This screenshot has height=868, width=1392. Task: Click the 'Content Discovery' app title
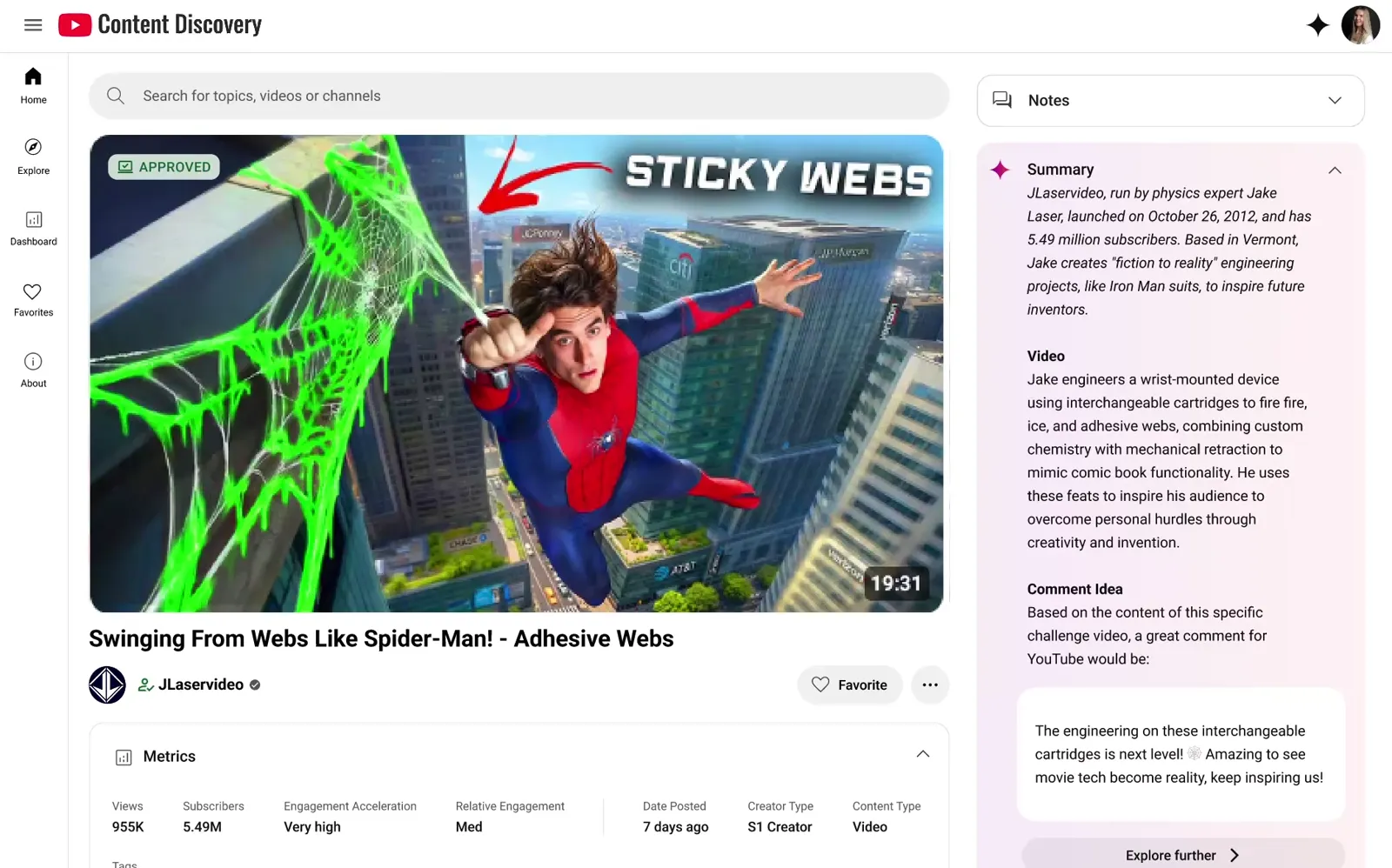(180, 24)
